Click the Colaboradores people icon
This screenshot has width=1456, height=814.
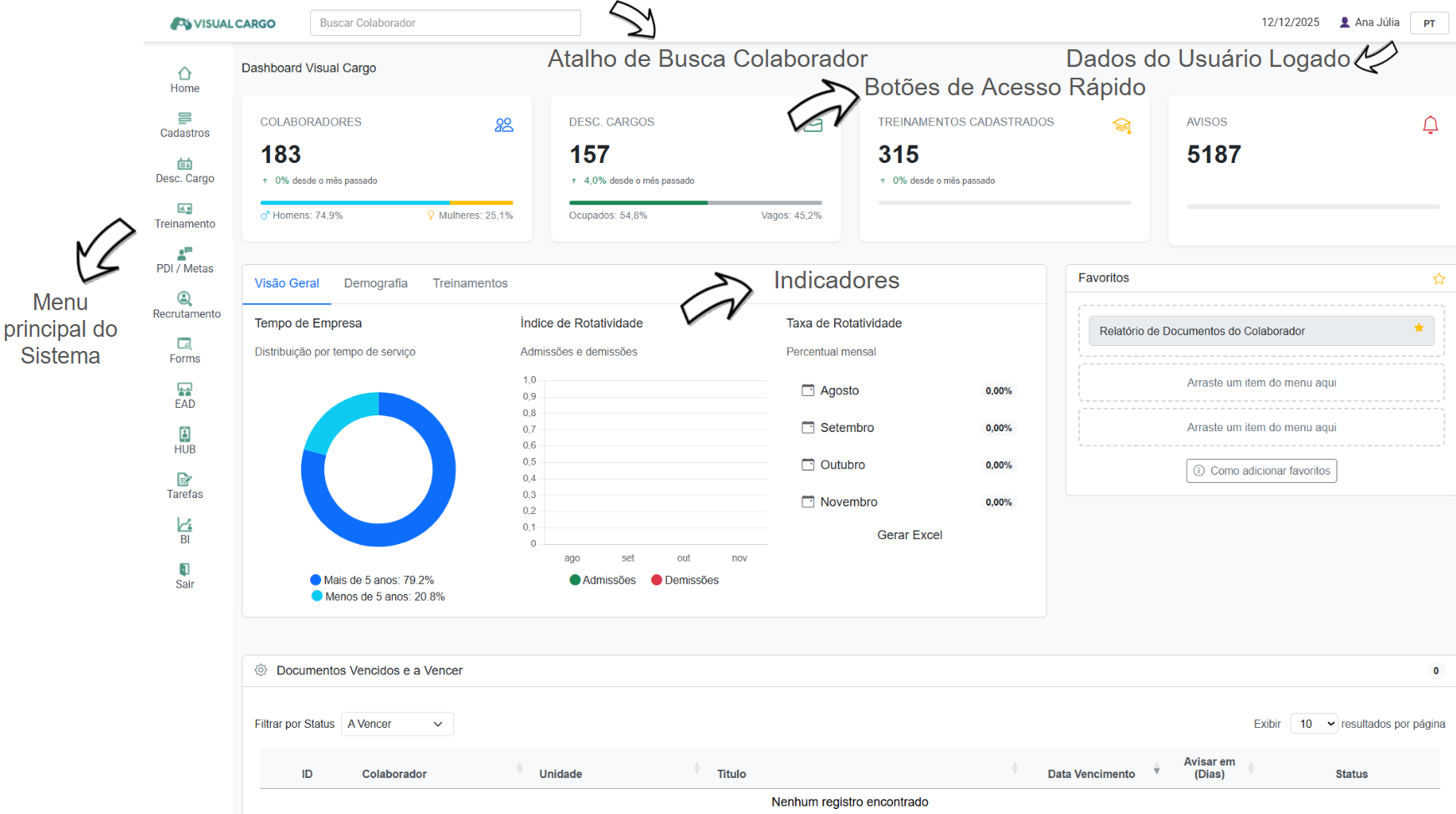click(503, 125)
